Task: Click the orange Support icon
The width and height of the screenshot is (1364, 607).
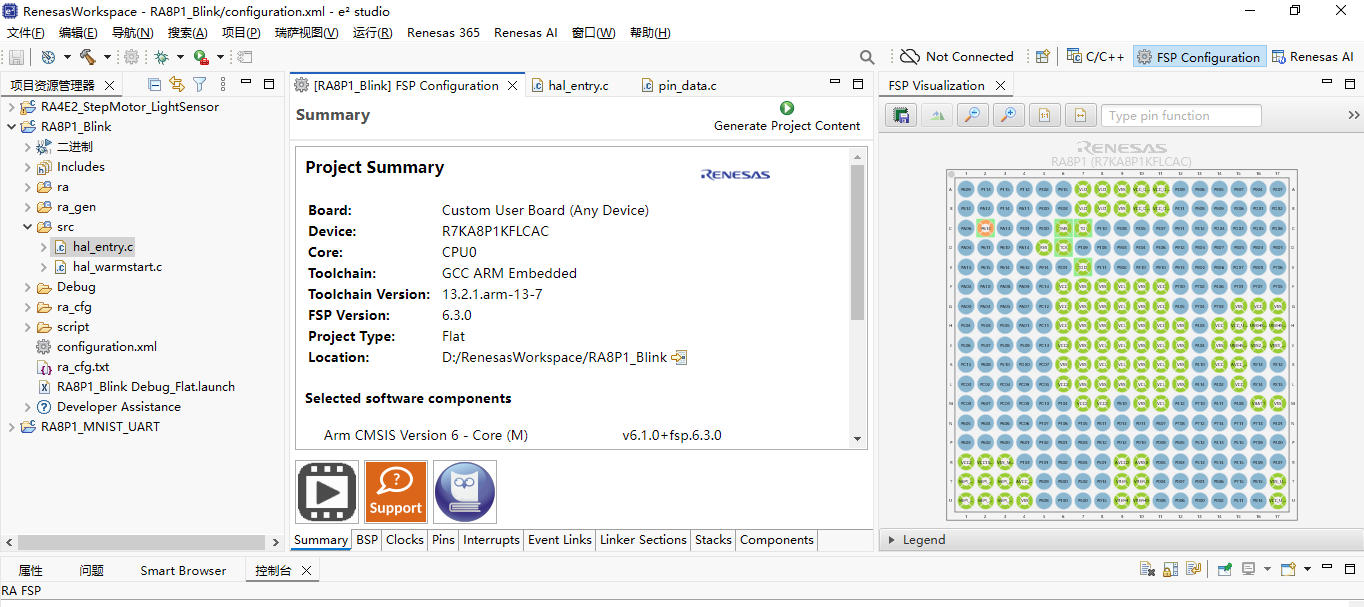Action: [396, 492]
